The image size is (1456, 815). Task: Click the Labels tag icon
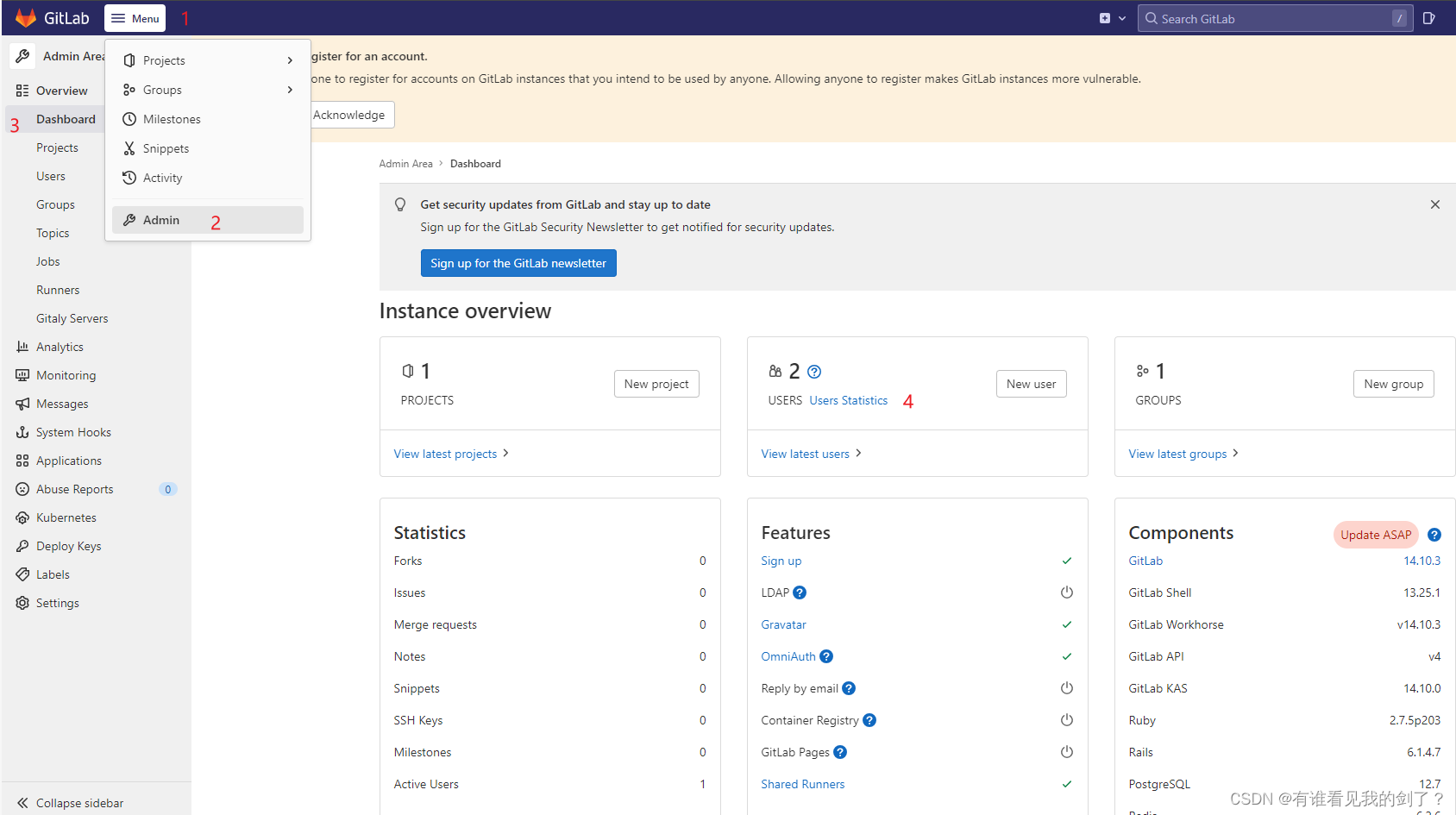point(22,574)
